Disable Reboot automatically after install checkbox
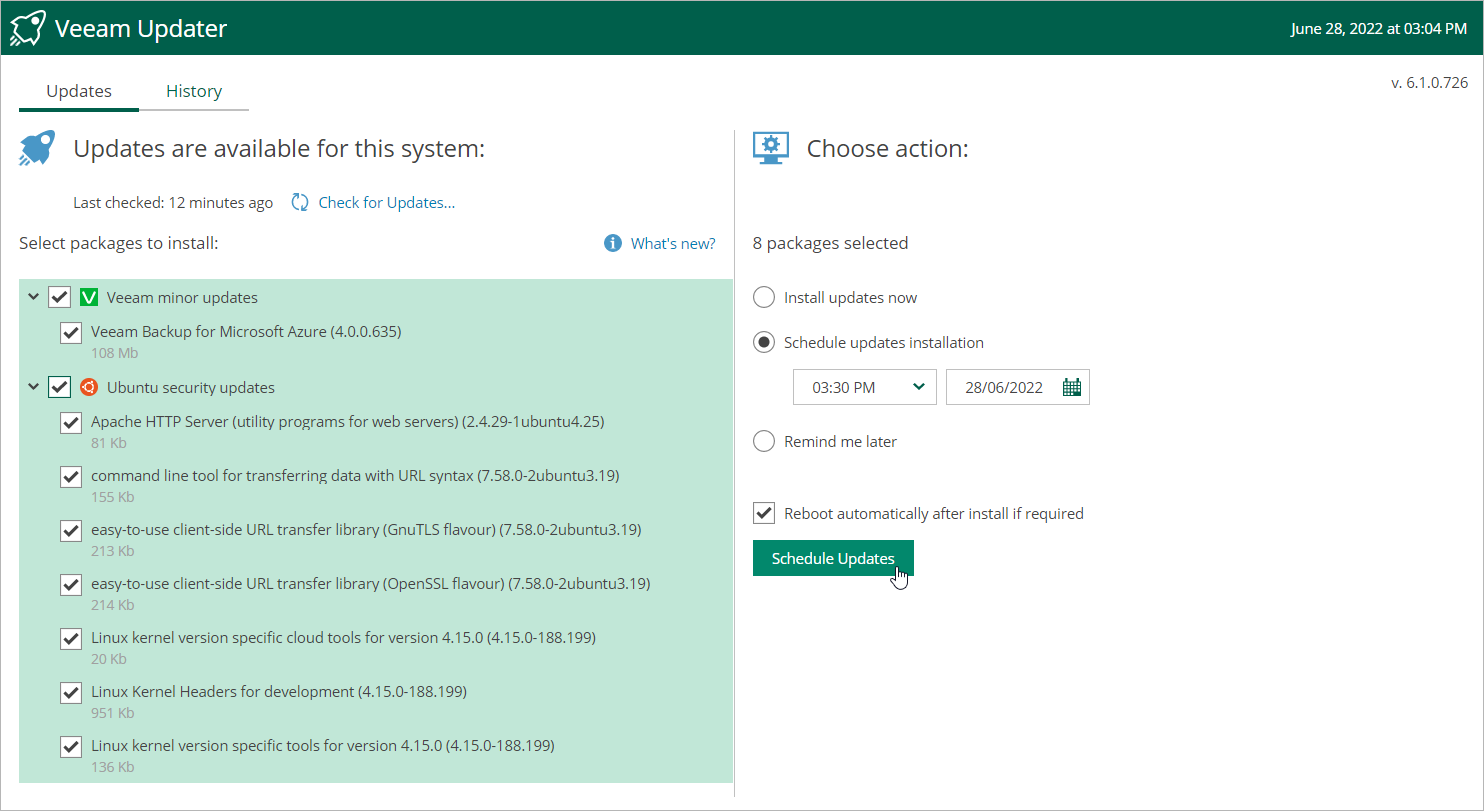The height and width of the screenshot is (811, 1484). [x=764, y=513]
